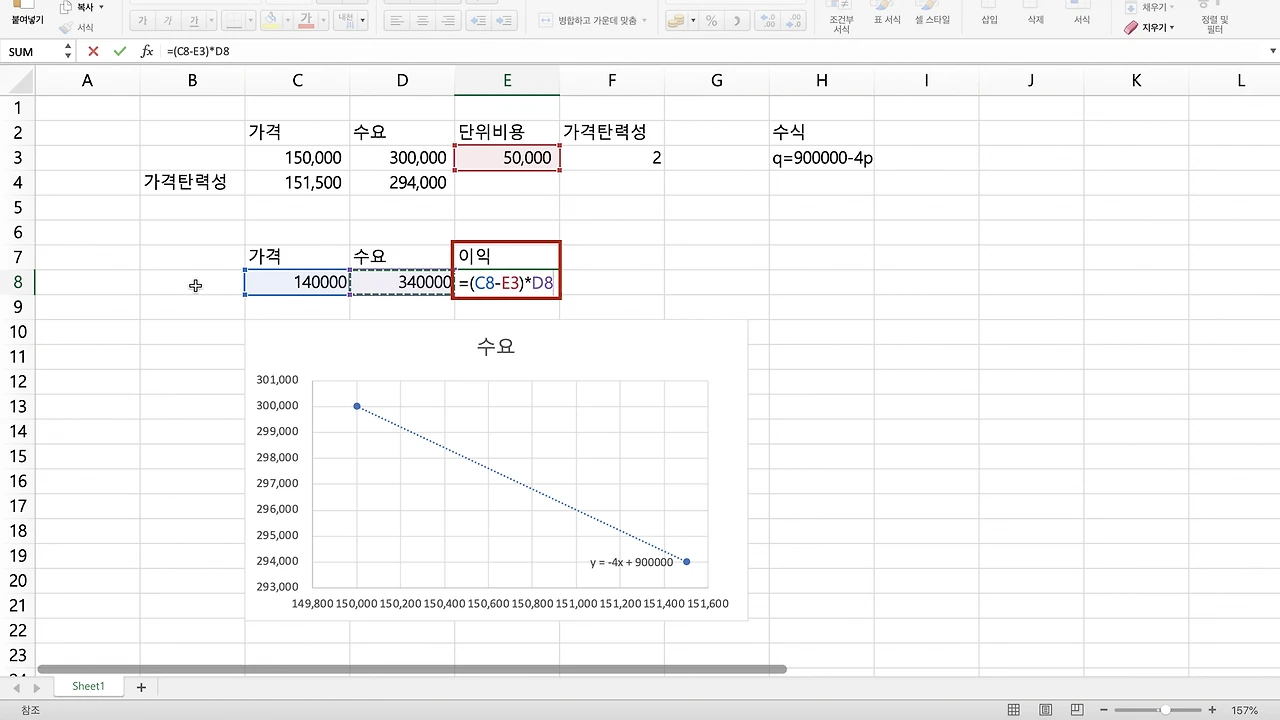Switch to Page Layout view
The image size is (1280, 720).
[1045, 710]
